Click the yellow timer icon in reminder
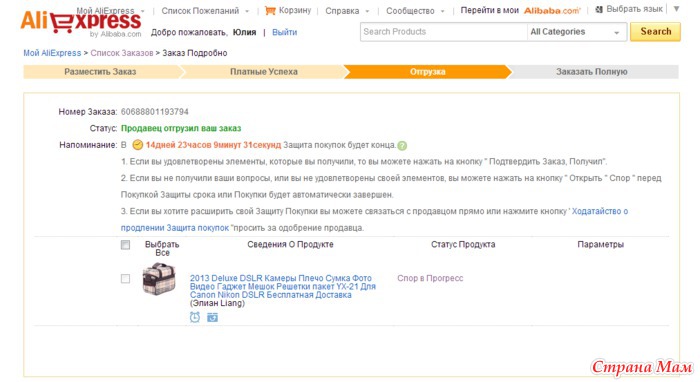The height and width of the screenshot is (382, 700). (138, 145)
